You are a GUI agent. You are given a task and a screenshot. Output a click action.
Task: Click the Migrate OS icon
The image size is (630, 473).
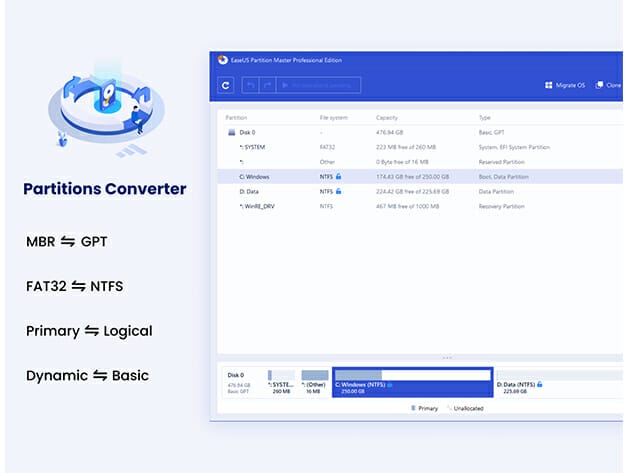(549, 86)
